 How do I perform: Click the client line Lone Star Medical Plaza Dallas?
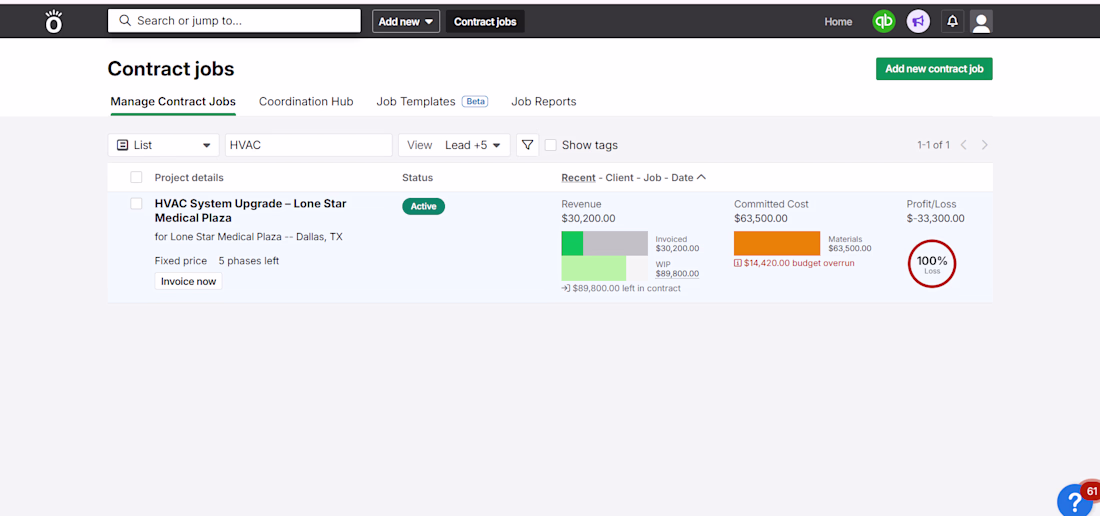point(248,237)
